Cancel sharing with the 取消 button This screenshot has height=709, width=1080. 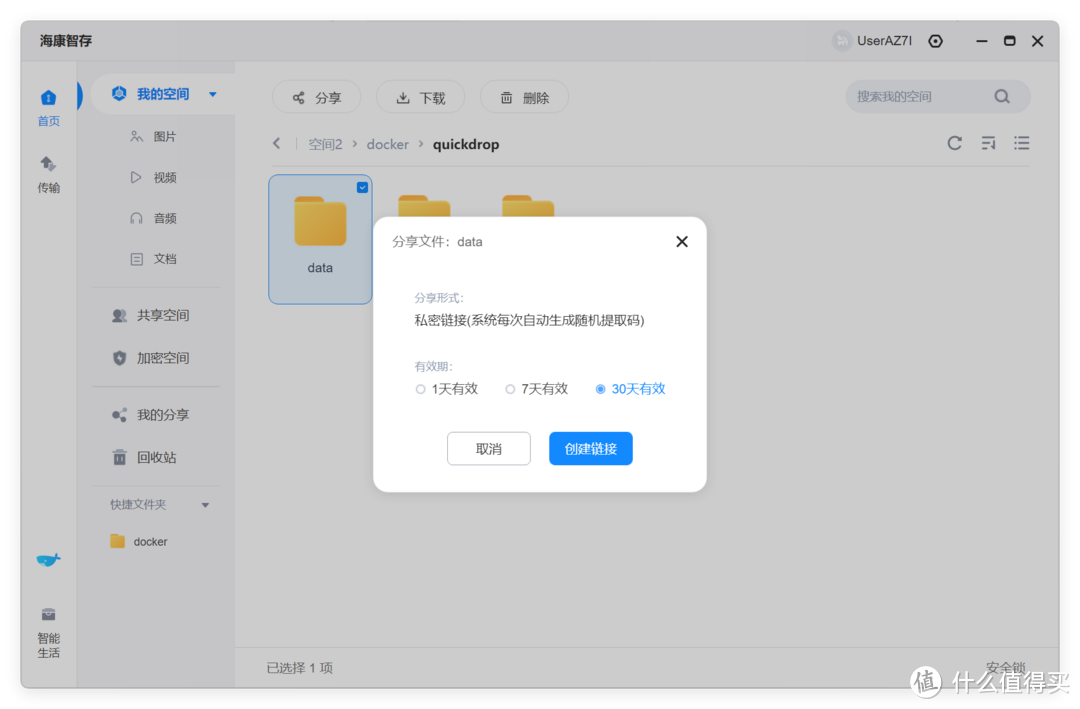click(x=488, y=448)
